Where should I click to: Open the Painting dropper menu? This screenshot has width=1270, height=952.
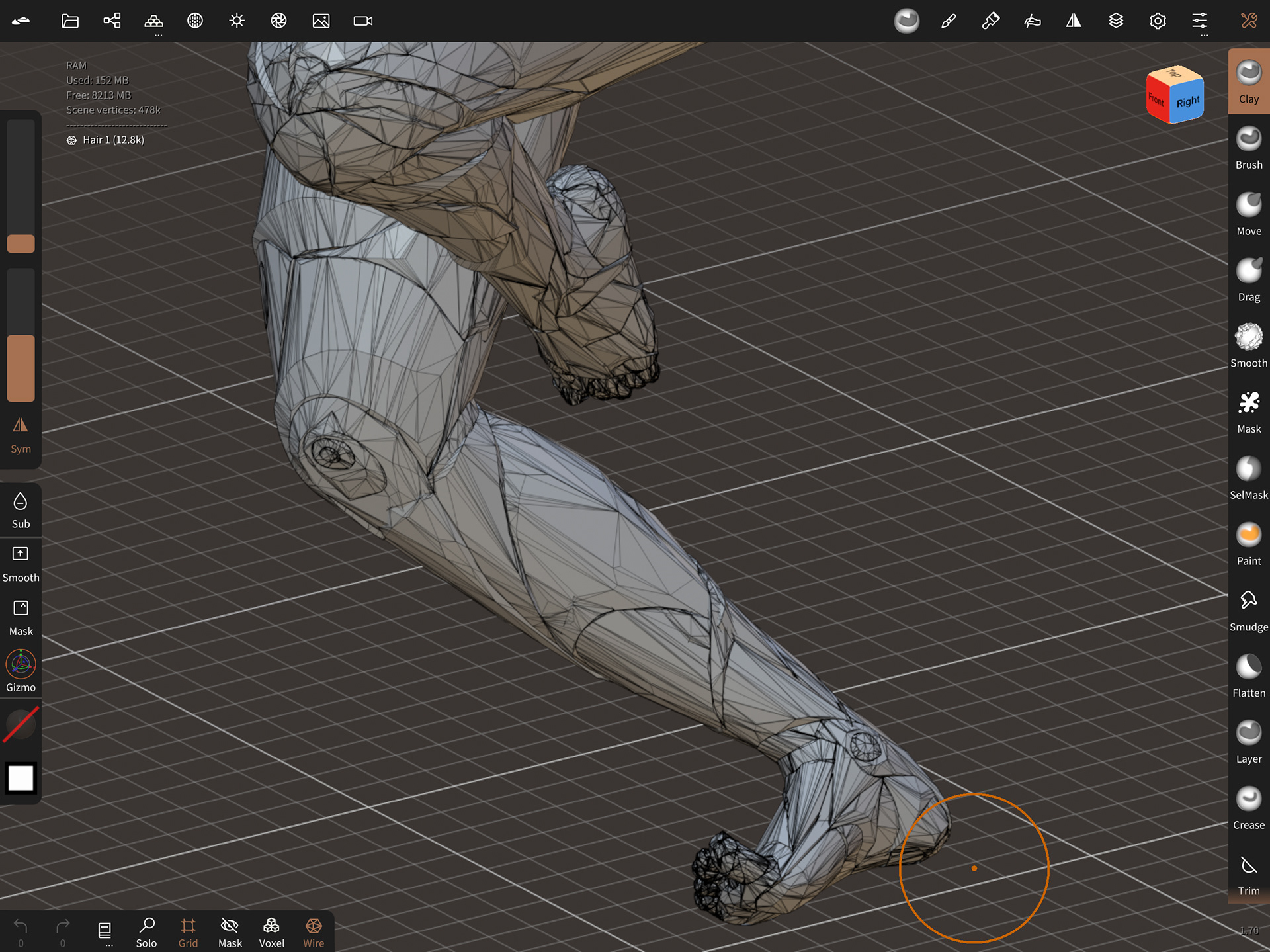pos(990,21)
